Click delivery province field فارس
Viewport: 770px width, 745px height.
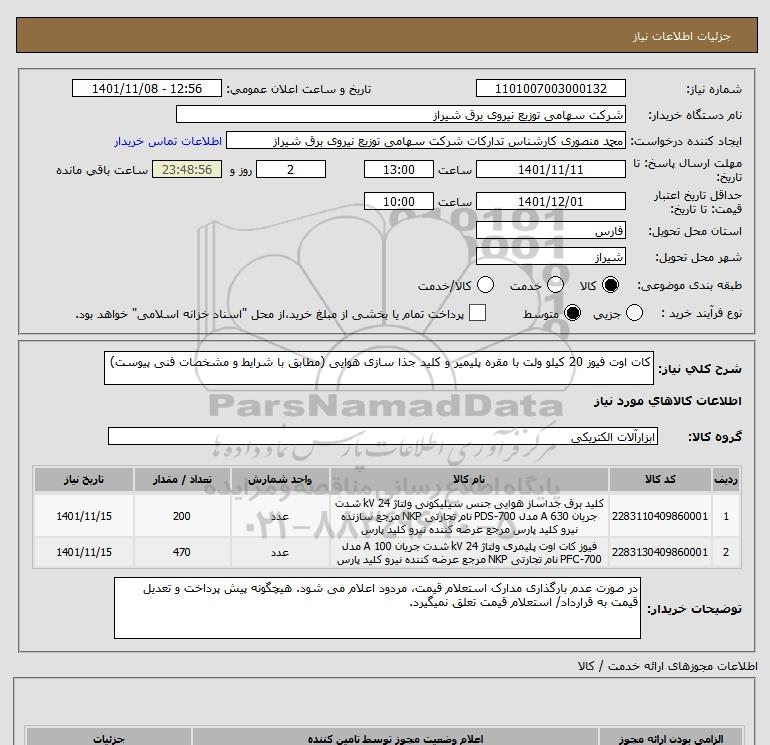(550, 230)
